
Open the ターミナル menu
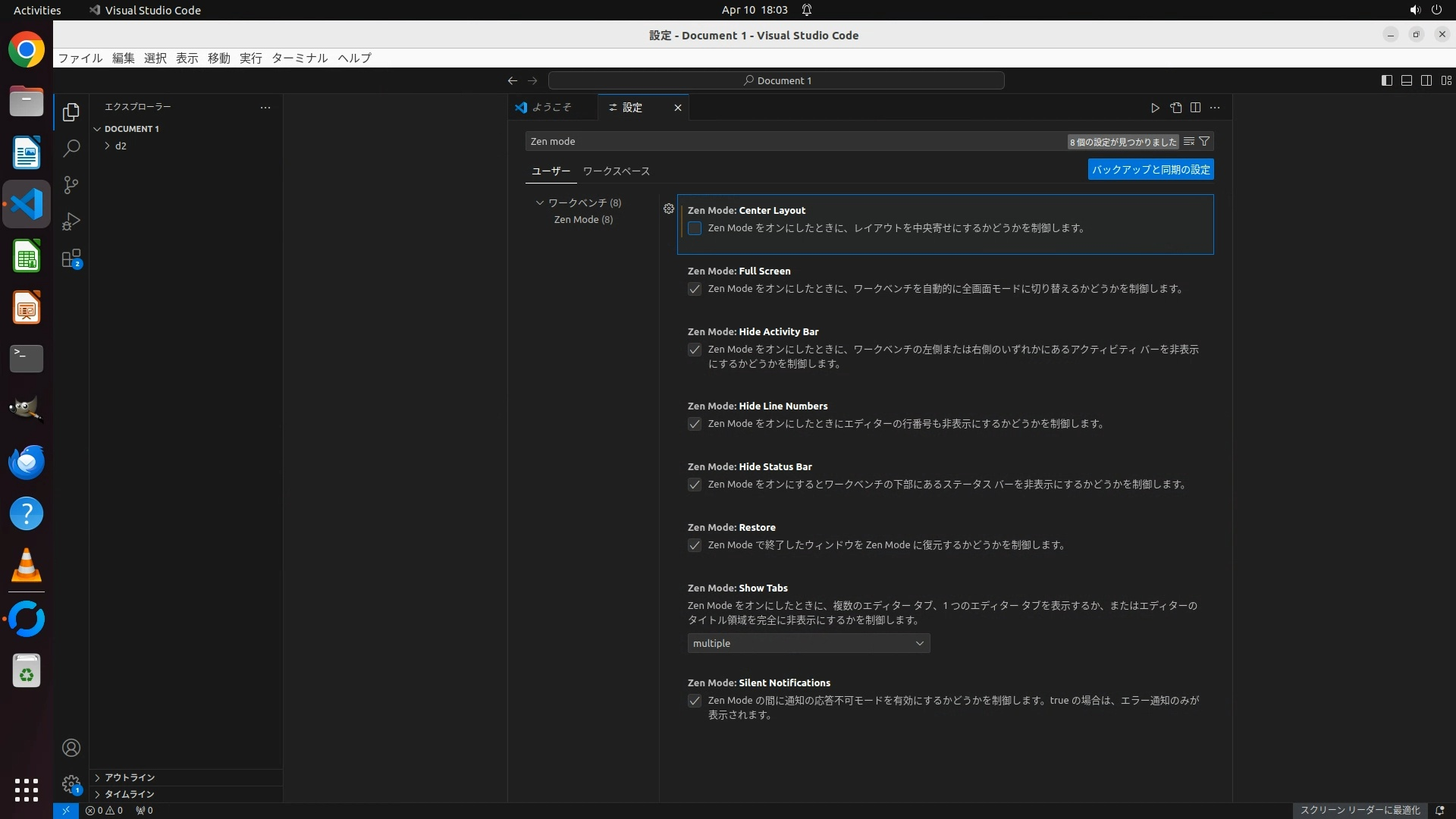click(300, 58)
